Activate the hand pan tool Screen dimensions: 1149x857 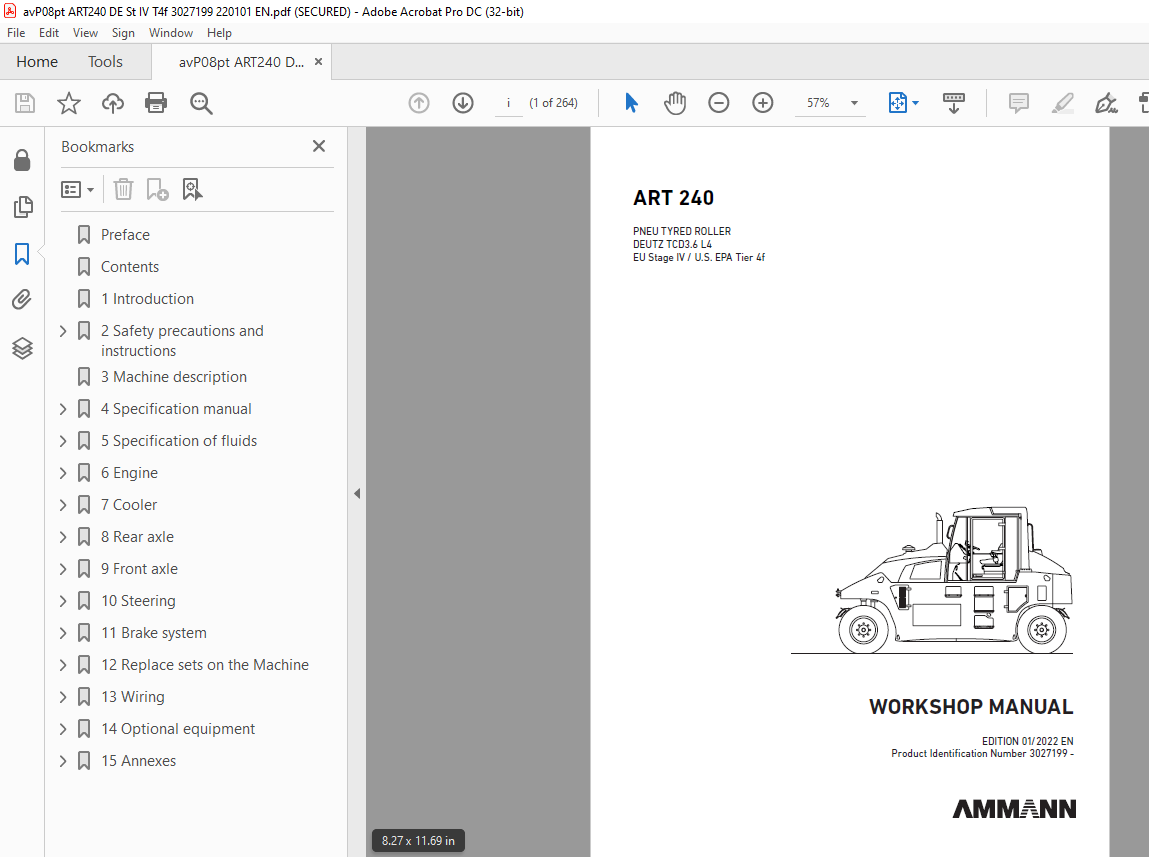click(x=675, y=103)
